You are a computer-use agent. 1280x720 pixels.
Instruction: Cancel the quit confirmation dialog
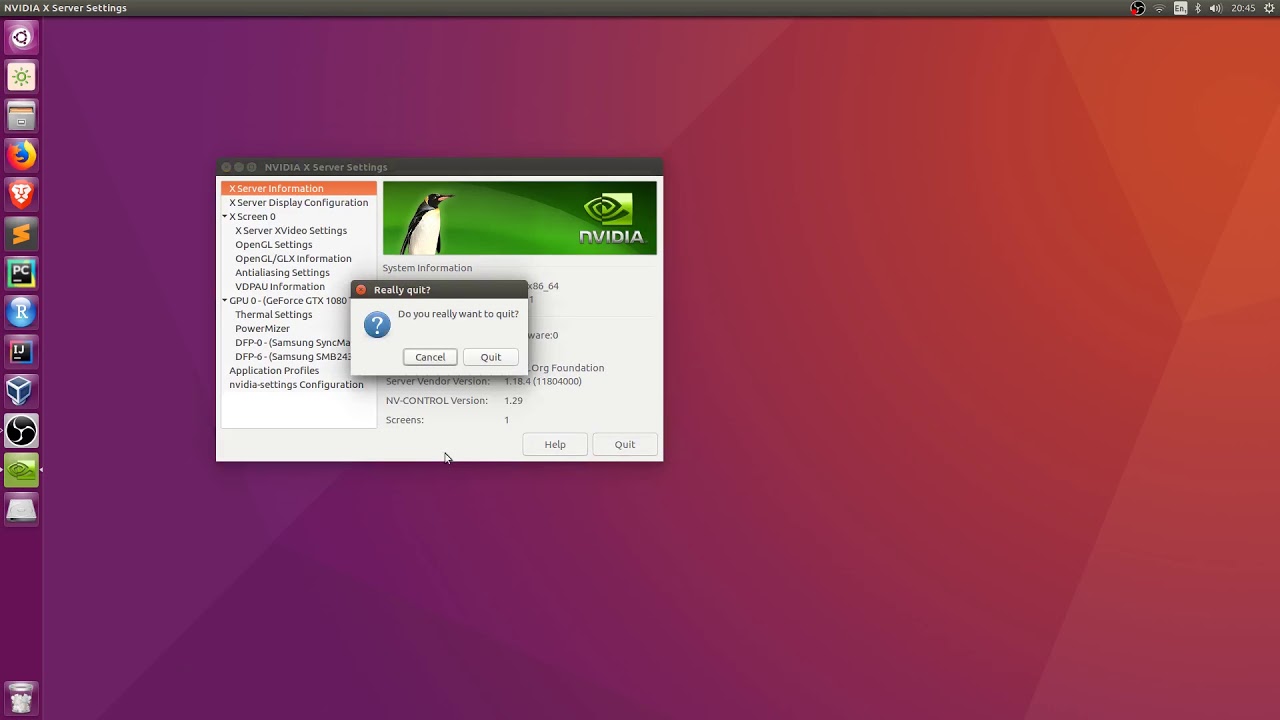(430, 357)
